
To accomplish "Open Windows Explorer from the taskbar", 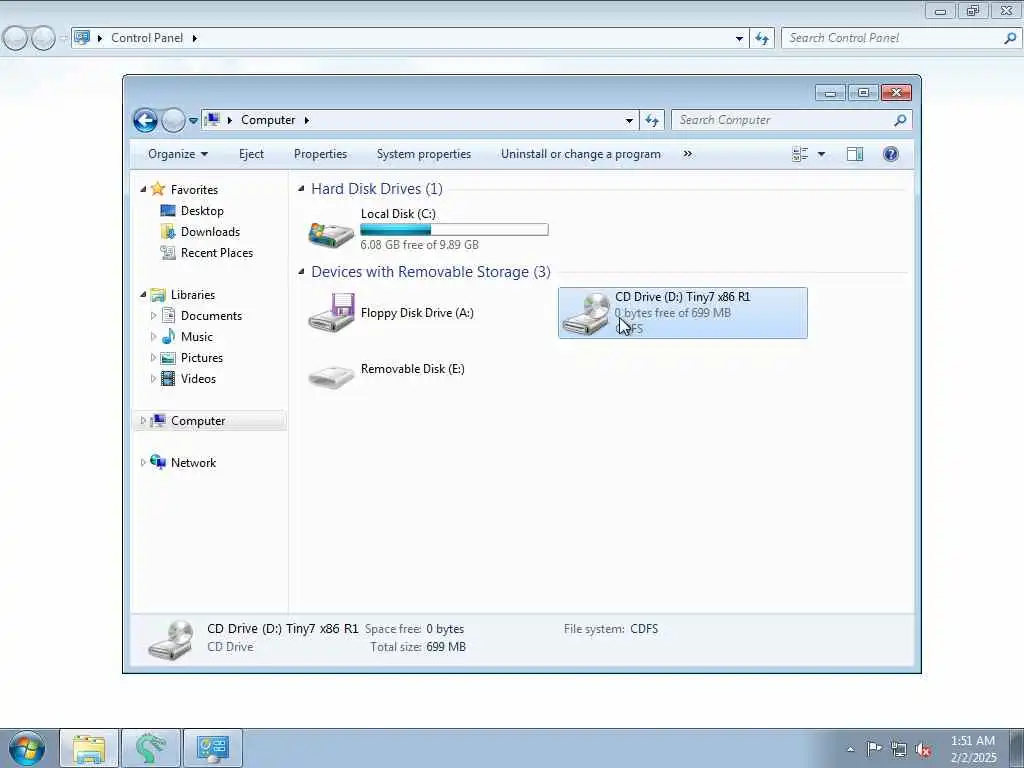I will coord(89,748).
